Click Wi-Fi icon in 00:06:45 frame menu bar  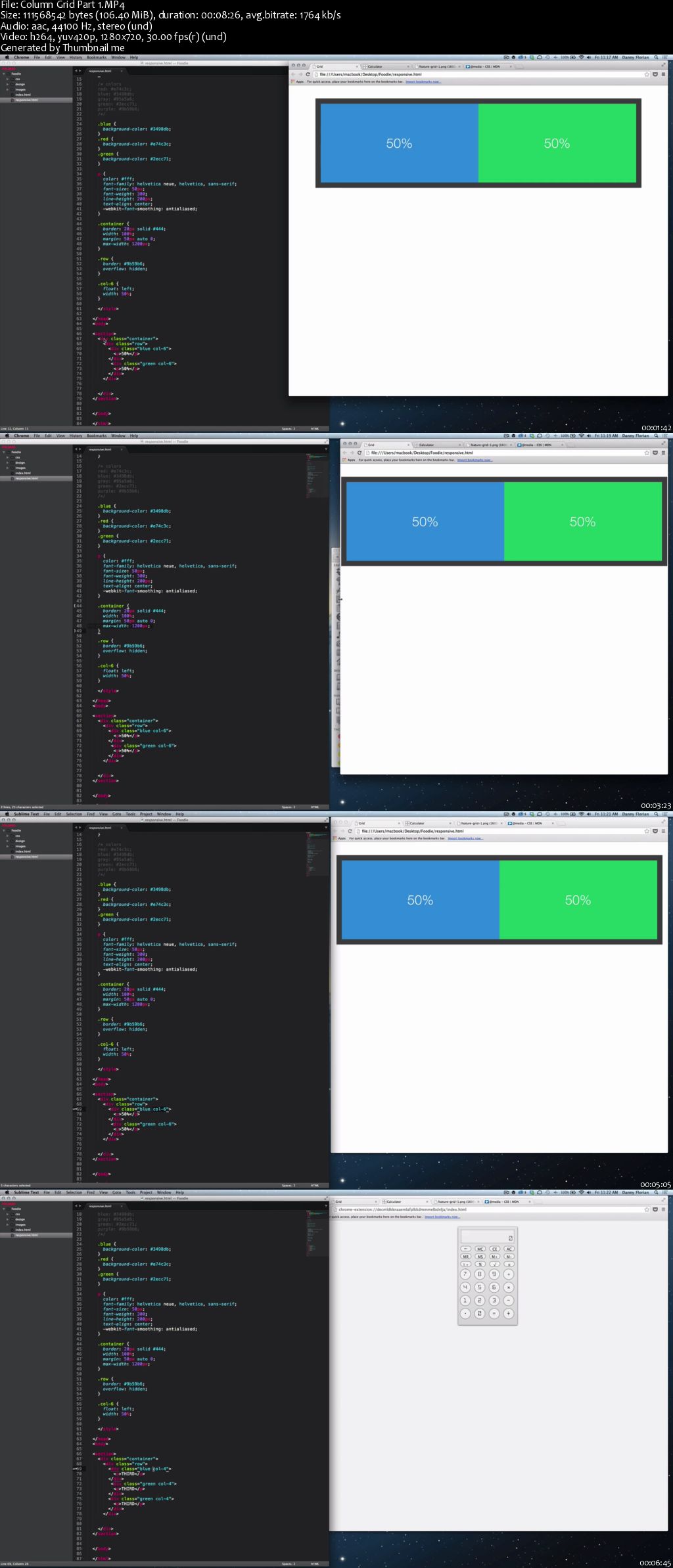point(582,1192)
